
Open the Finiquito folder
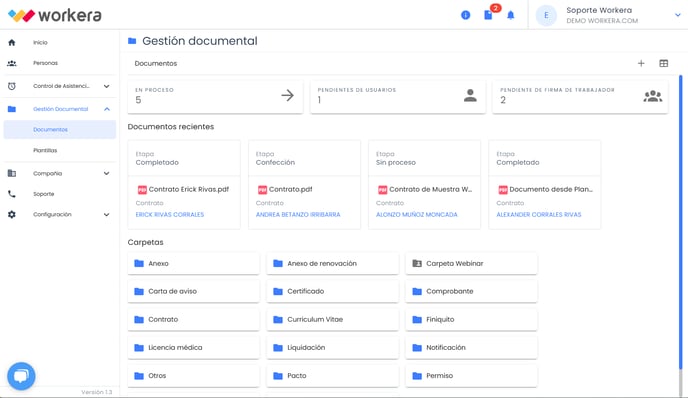pyautogui.click(x=471, y=319)
